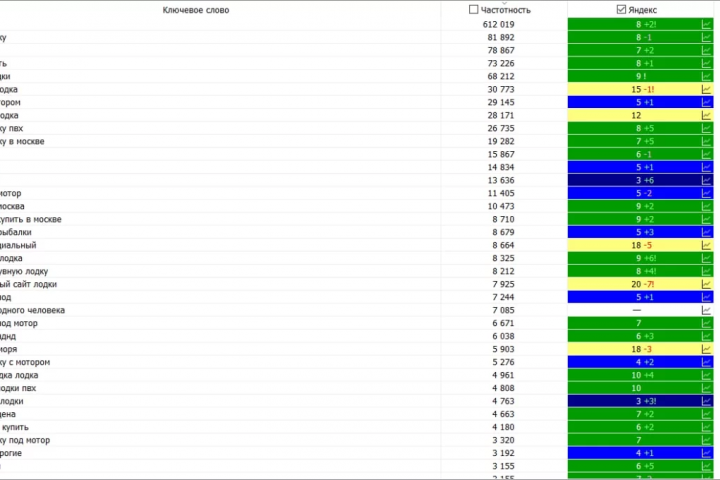Select keyword ending 'рыбалки'
This screenshot has height=480, width=720.
pos(16,232)
